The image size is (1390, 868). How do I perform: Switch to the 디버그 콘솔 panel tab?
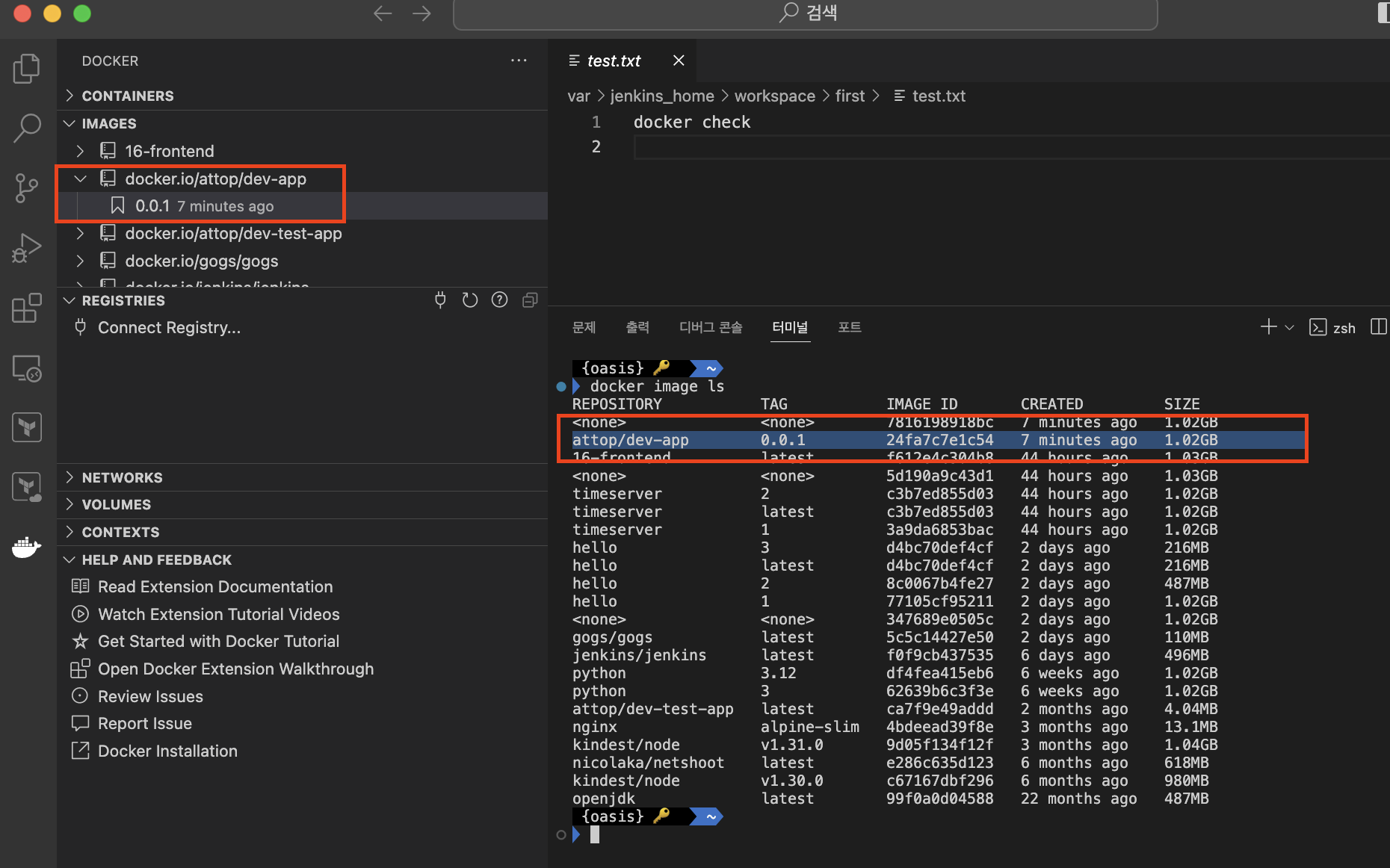[x=711, y=327]
